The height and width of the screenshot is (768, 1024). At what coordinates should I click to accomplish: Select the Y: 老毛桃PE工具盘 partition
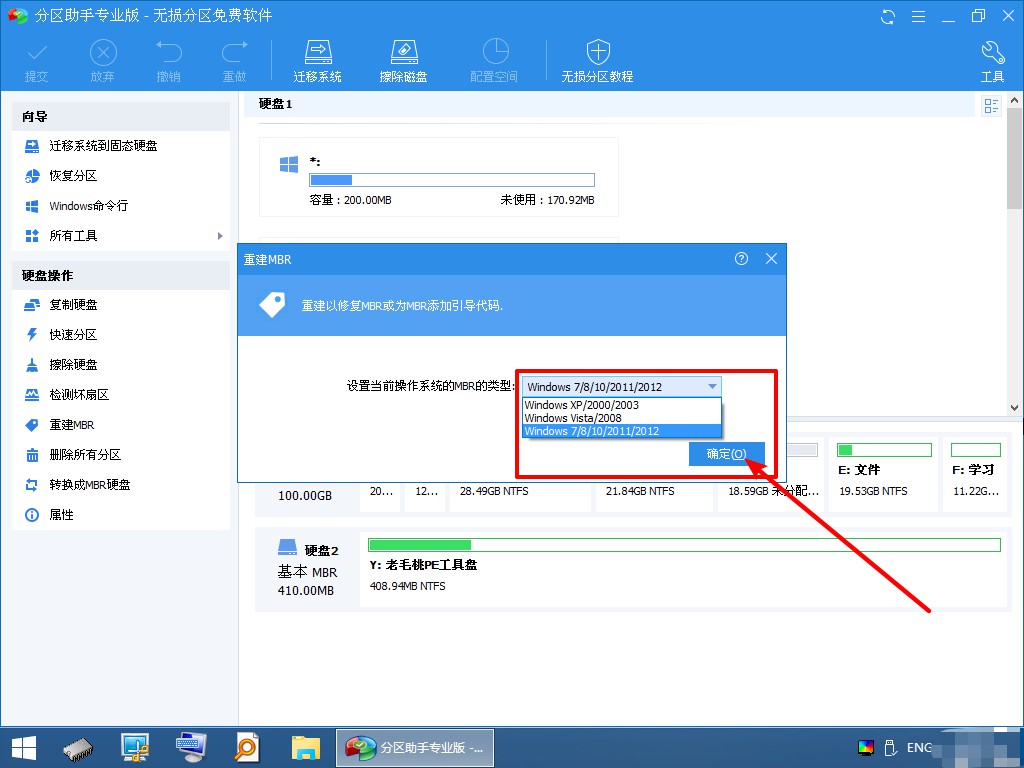(684, 569)
